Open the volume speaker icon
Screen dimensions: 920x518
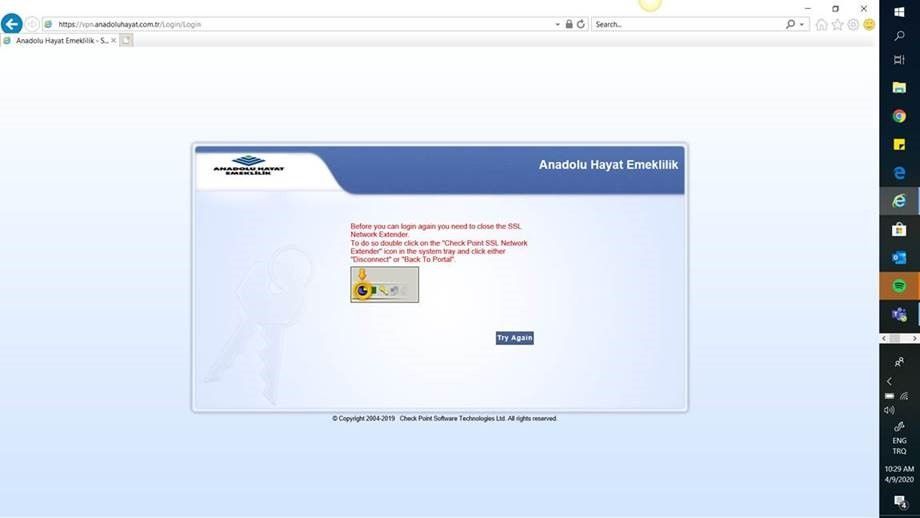click(889, 410)
